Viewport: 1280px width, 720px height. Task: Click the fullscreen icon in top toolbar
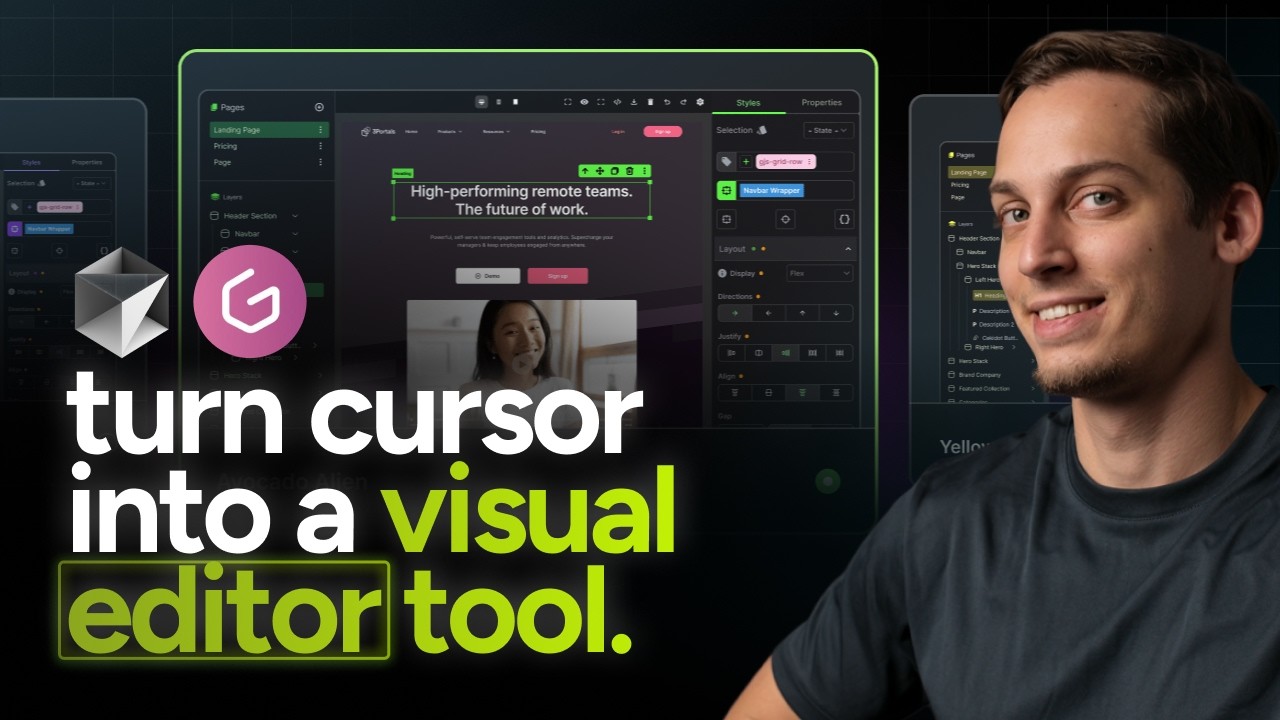point(601,102)
